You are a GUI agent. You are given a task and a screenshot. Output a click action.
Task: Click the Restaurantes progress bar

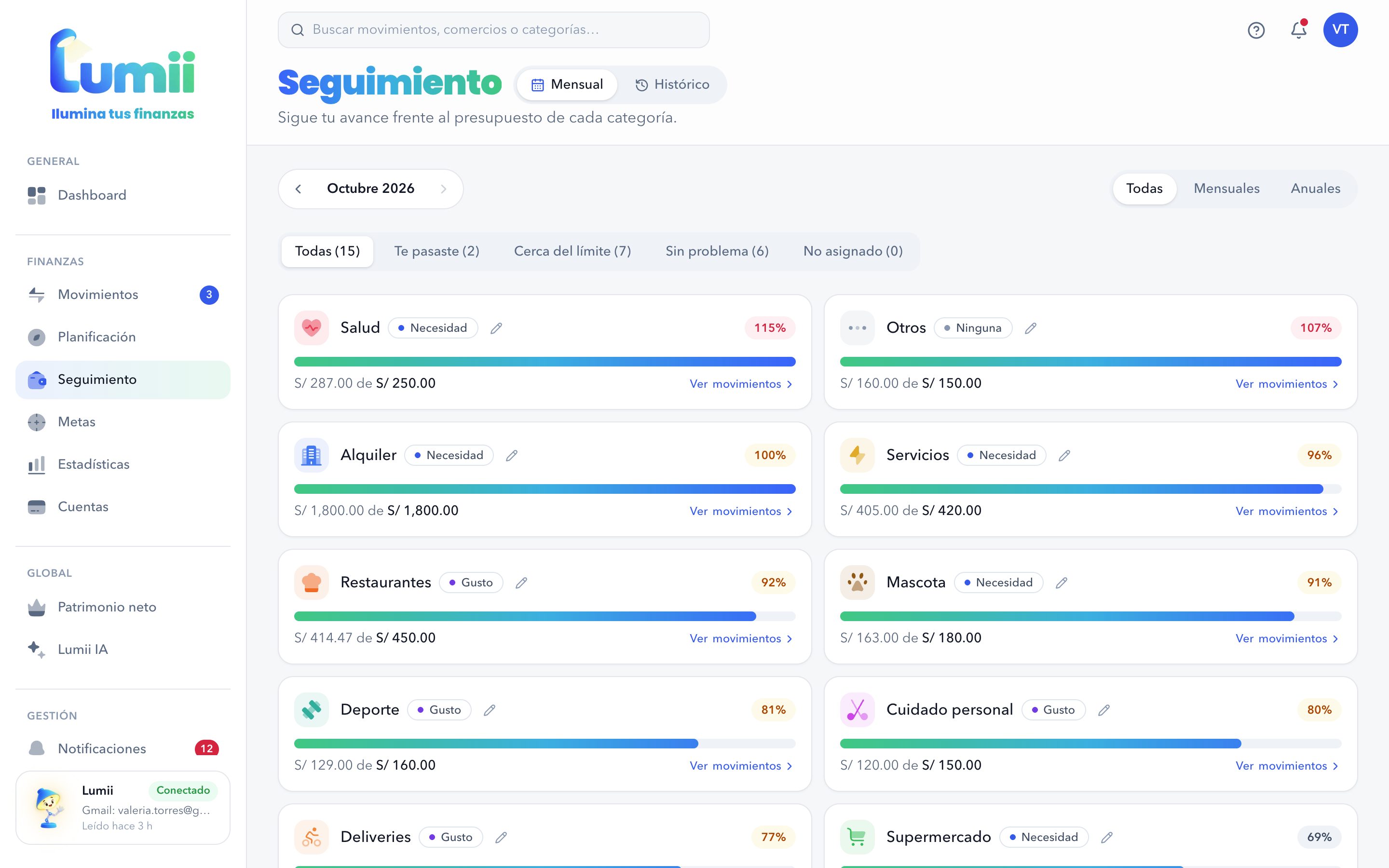coord(545,617)
